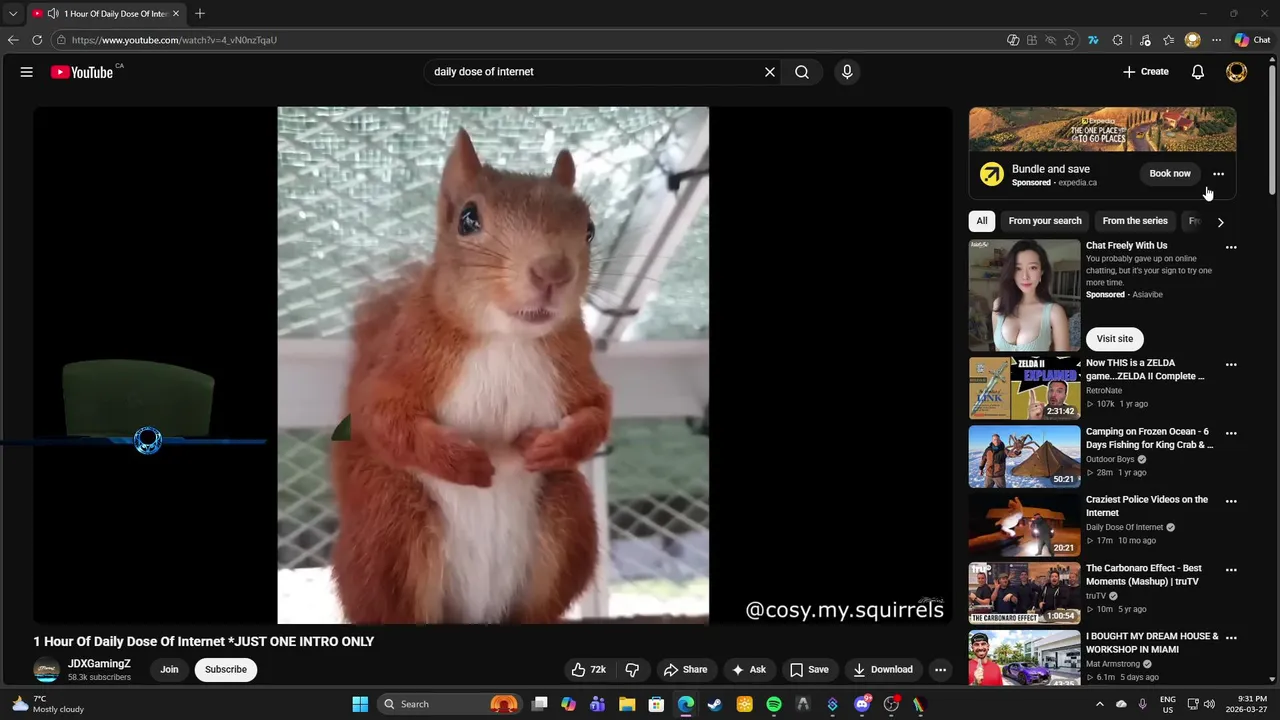Open options for I Bought My Dream House

pyautogui.click(x=1231, y=638)
